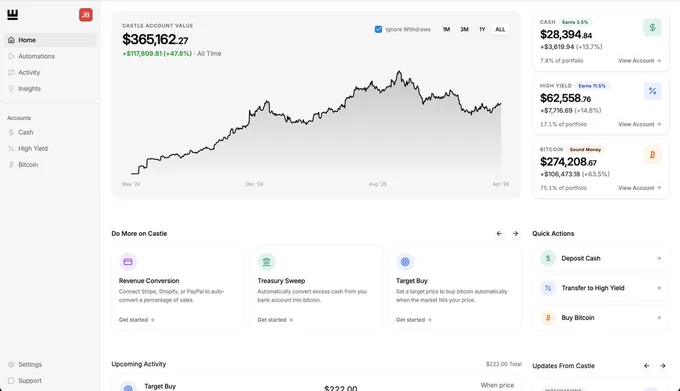Open Insights in the sidebar
680x391 pixels.
tap(50, 88)
